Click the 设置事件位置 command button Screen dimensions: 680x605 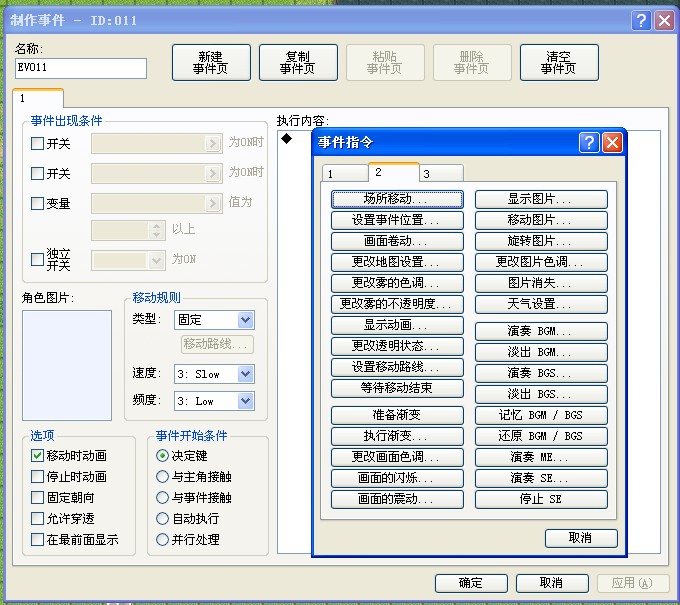tap(397, 220)
